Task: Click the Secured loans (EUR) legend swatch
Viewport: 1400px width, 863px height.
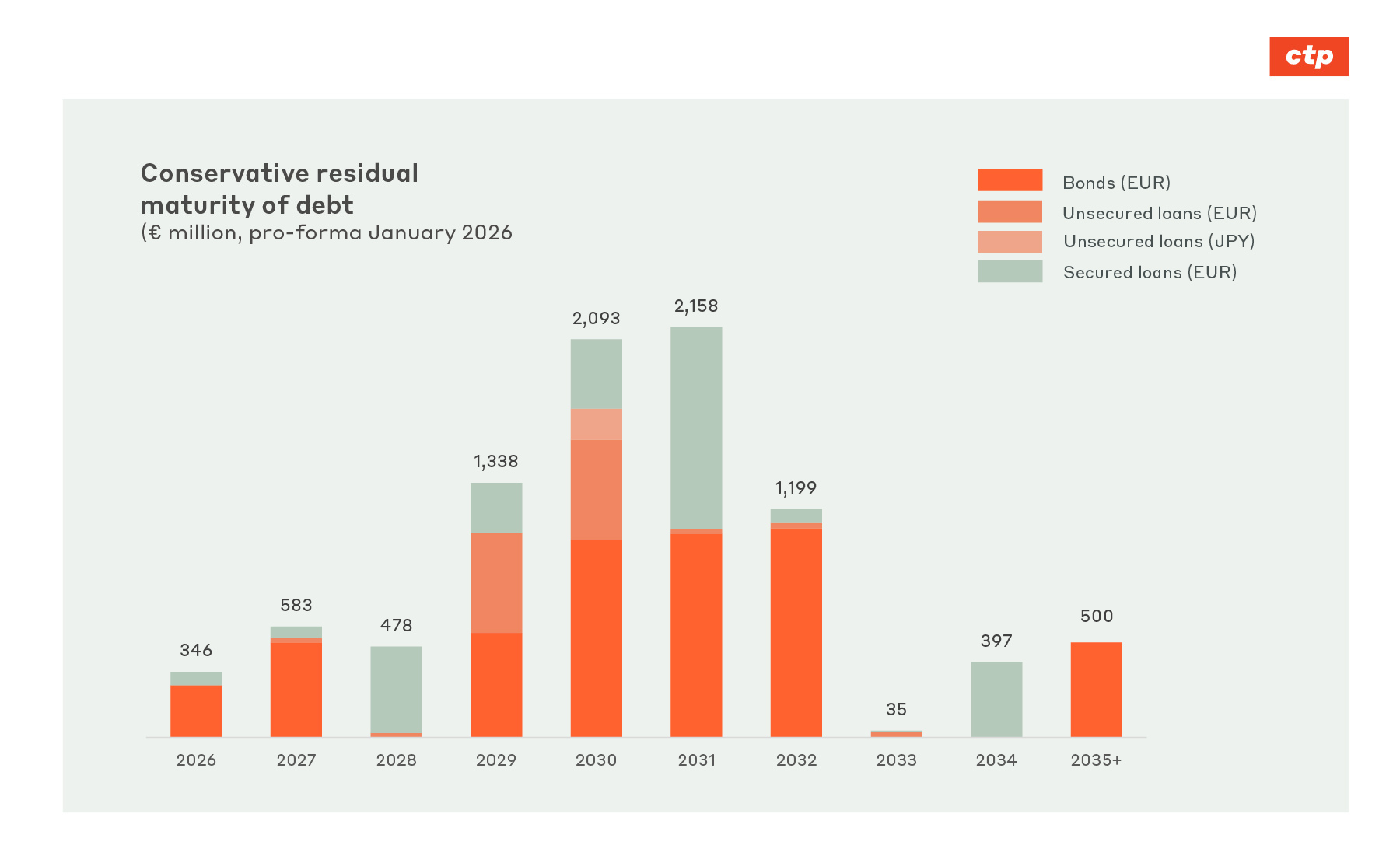Action: tap(1010, 271)
